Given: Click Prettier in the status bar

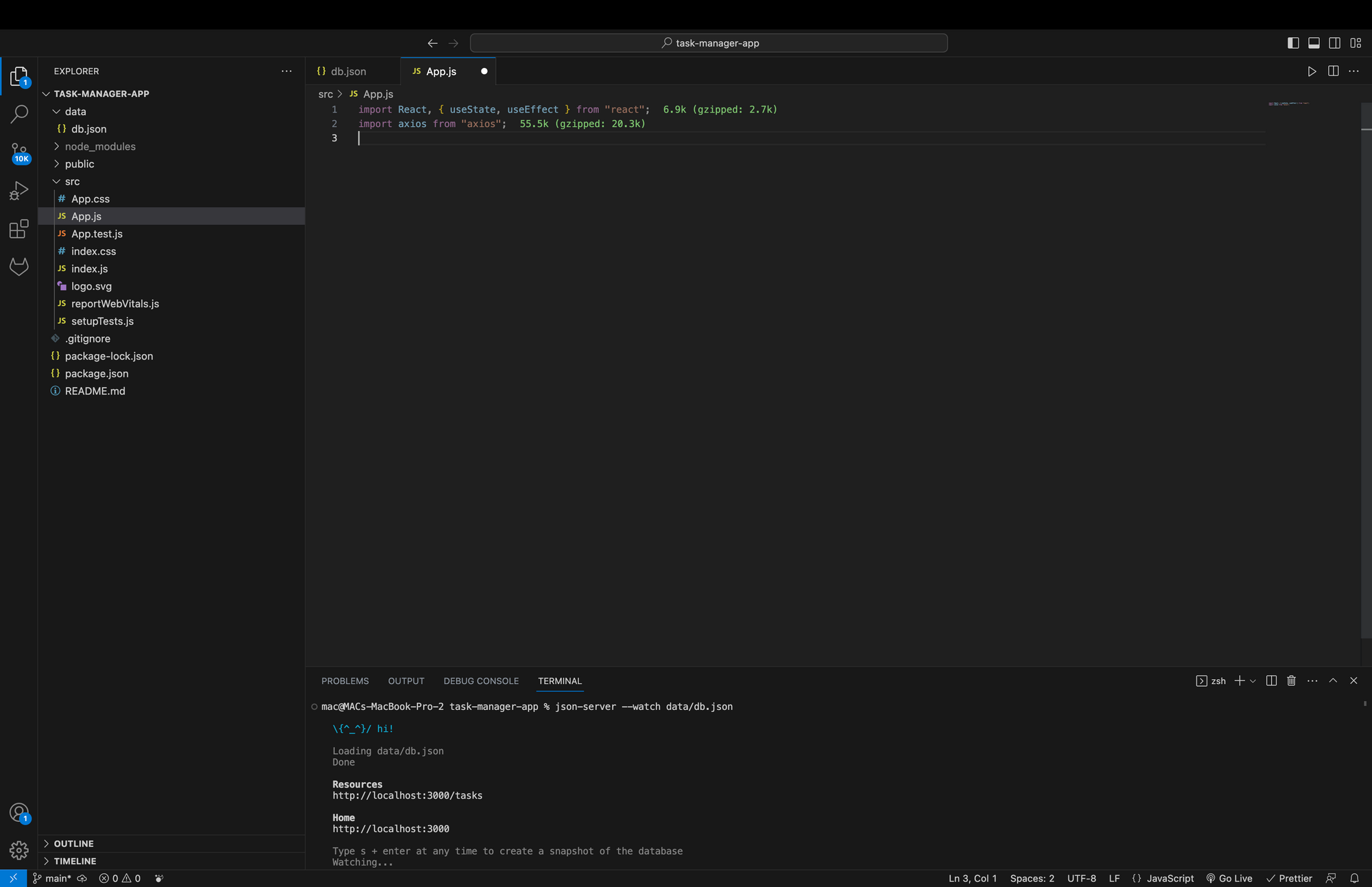Looking at the screenshot, I should pyautogui.click(x=1289, y=878).
